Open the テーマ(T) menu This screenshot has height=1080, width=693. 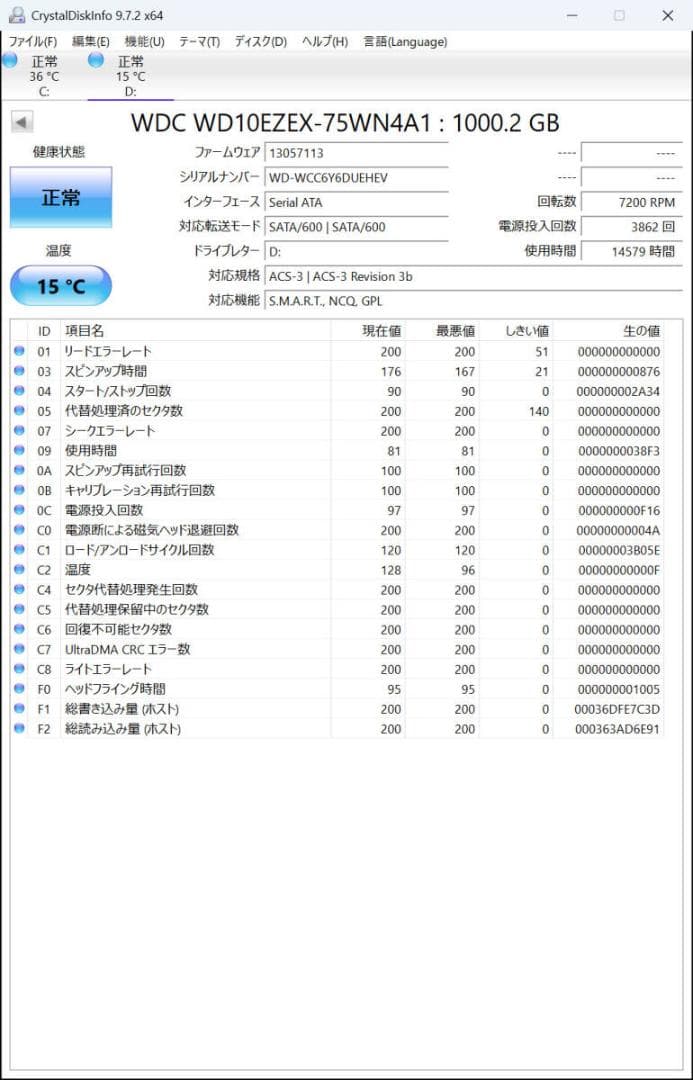(x=200, y=41)
